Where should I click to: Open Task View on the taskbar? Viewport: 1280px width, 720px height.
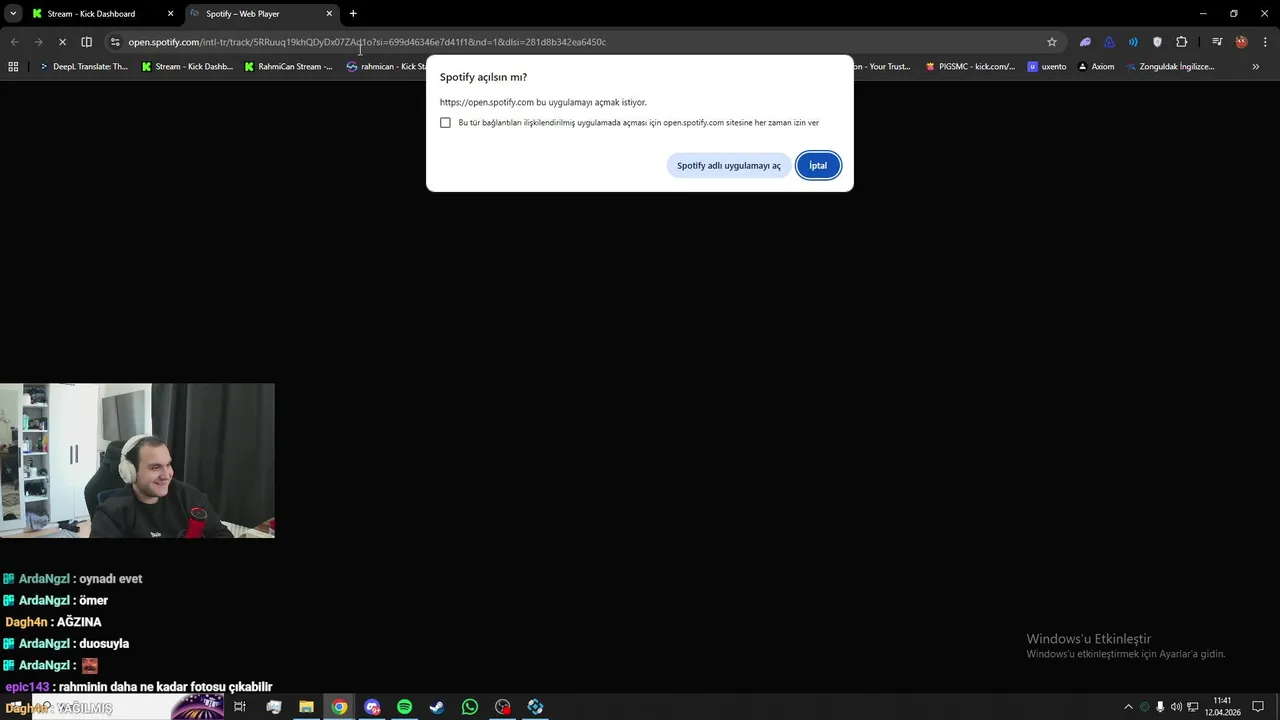click(240, 707)
